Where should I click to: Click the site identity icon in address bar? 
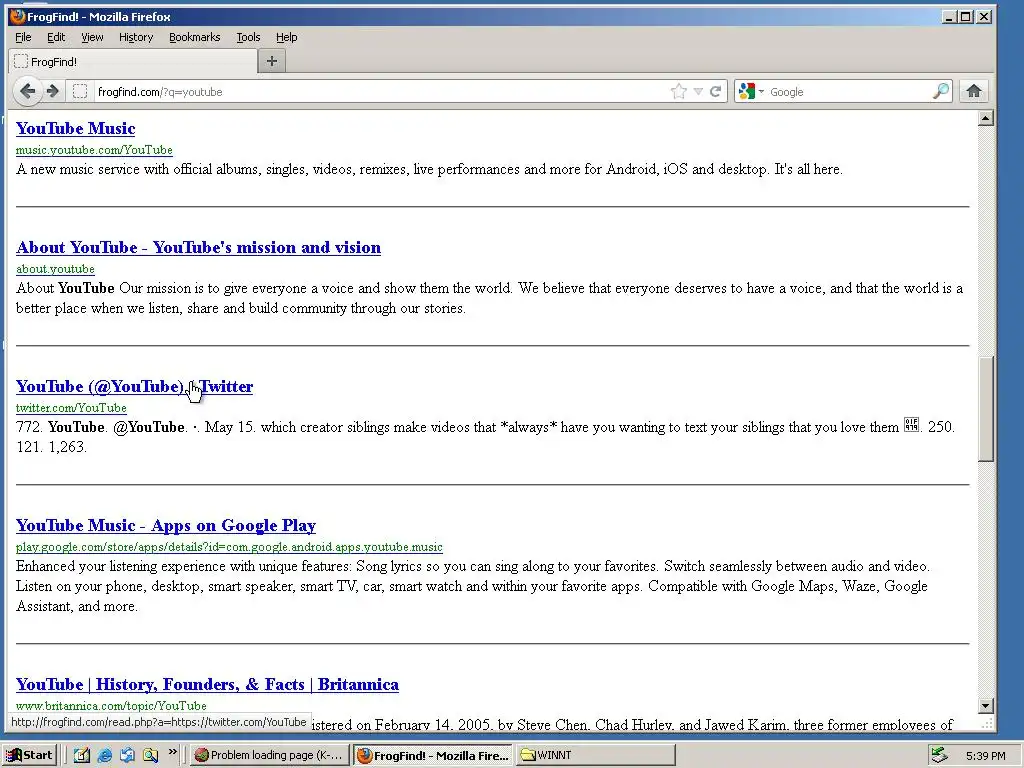coord(80,91)
